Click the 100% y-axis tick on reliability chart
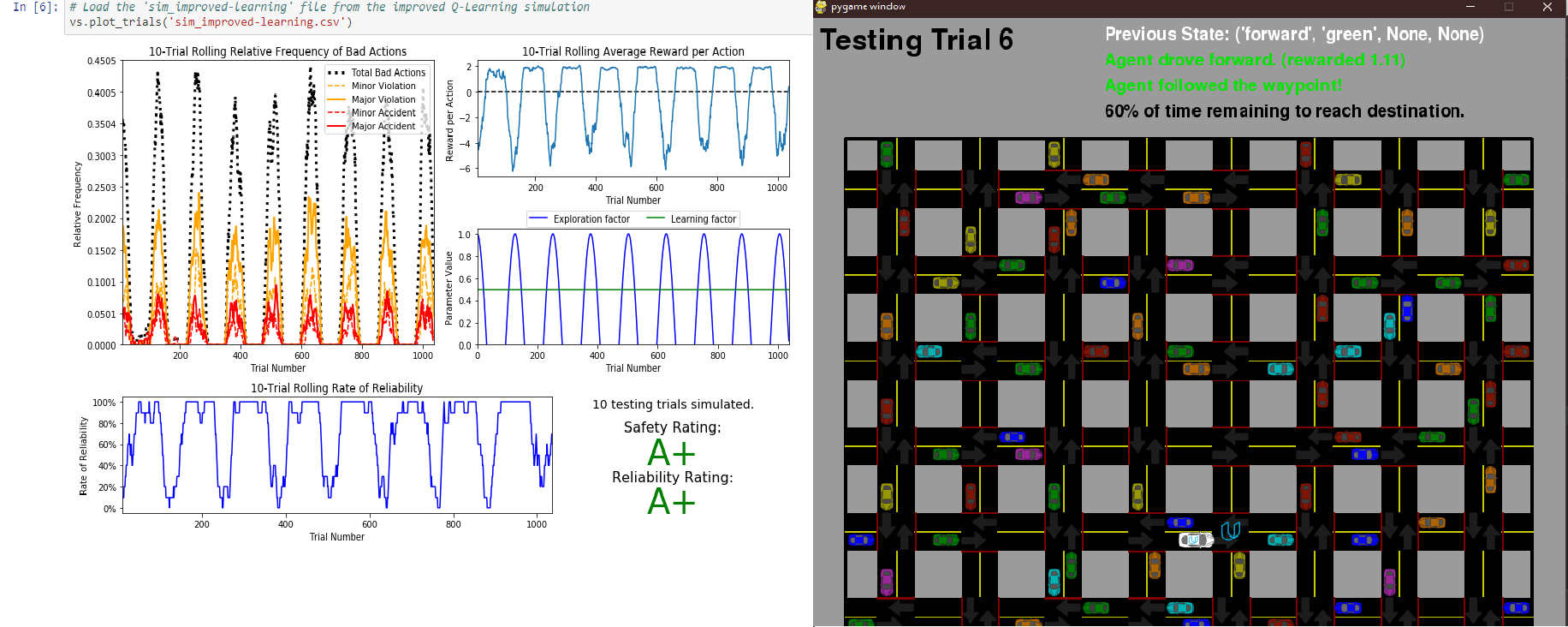Viewport: 1568px width, 627px height. tap(104, 403)
